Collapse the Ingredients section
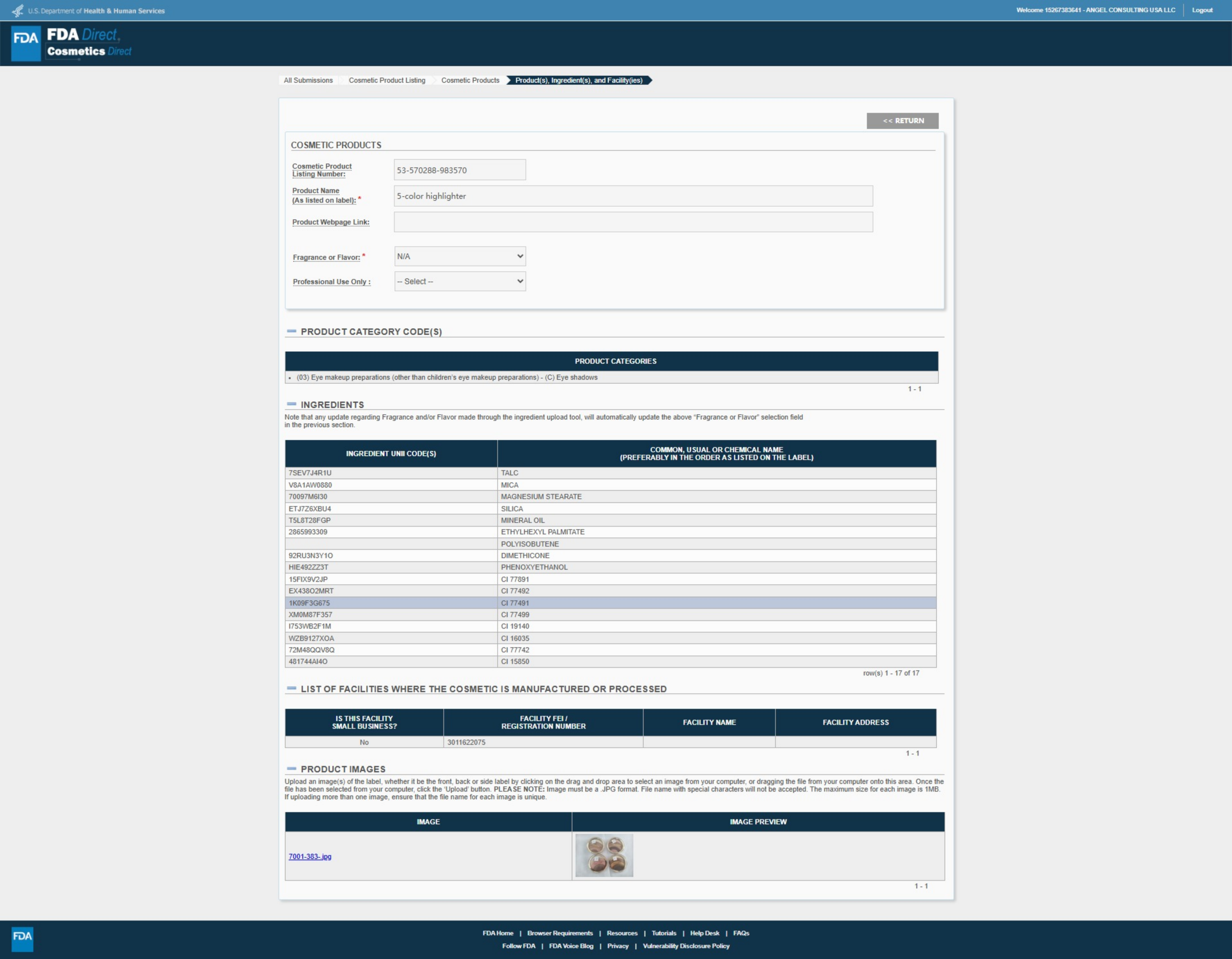Screen dimensions: 1232x959 (292, 404)
